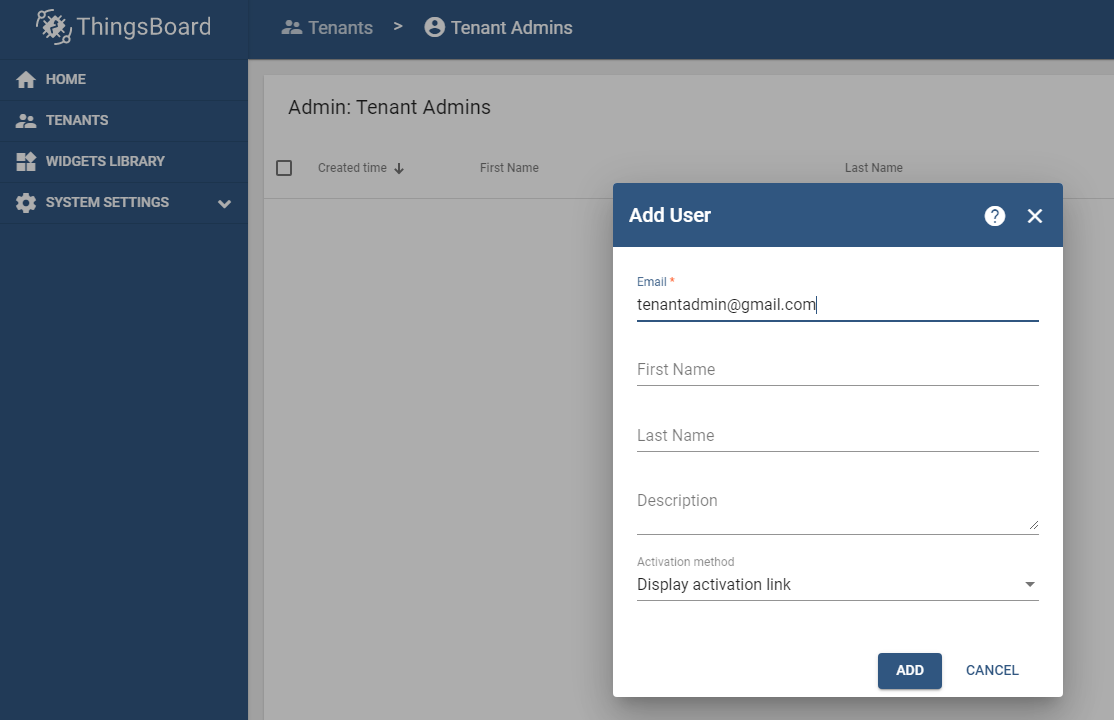The height and width of the screenshot is (720, 1114).
Task: Click into the Description text area
Action: click(x=837, y=508)
